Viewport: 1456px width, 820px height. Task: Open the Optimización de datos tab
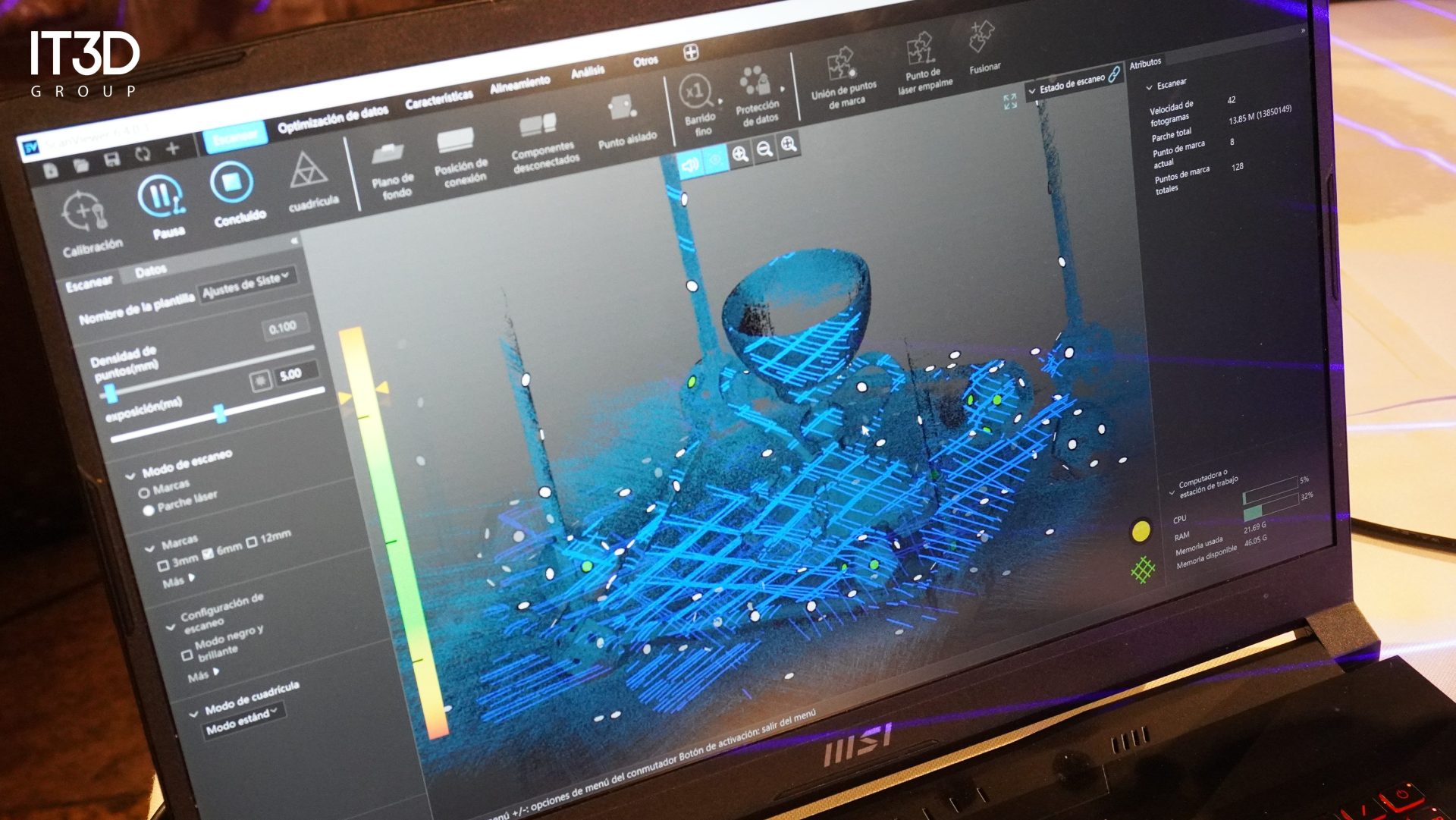pos(333,120)
